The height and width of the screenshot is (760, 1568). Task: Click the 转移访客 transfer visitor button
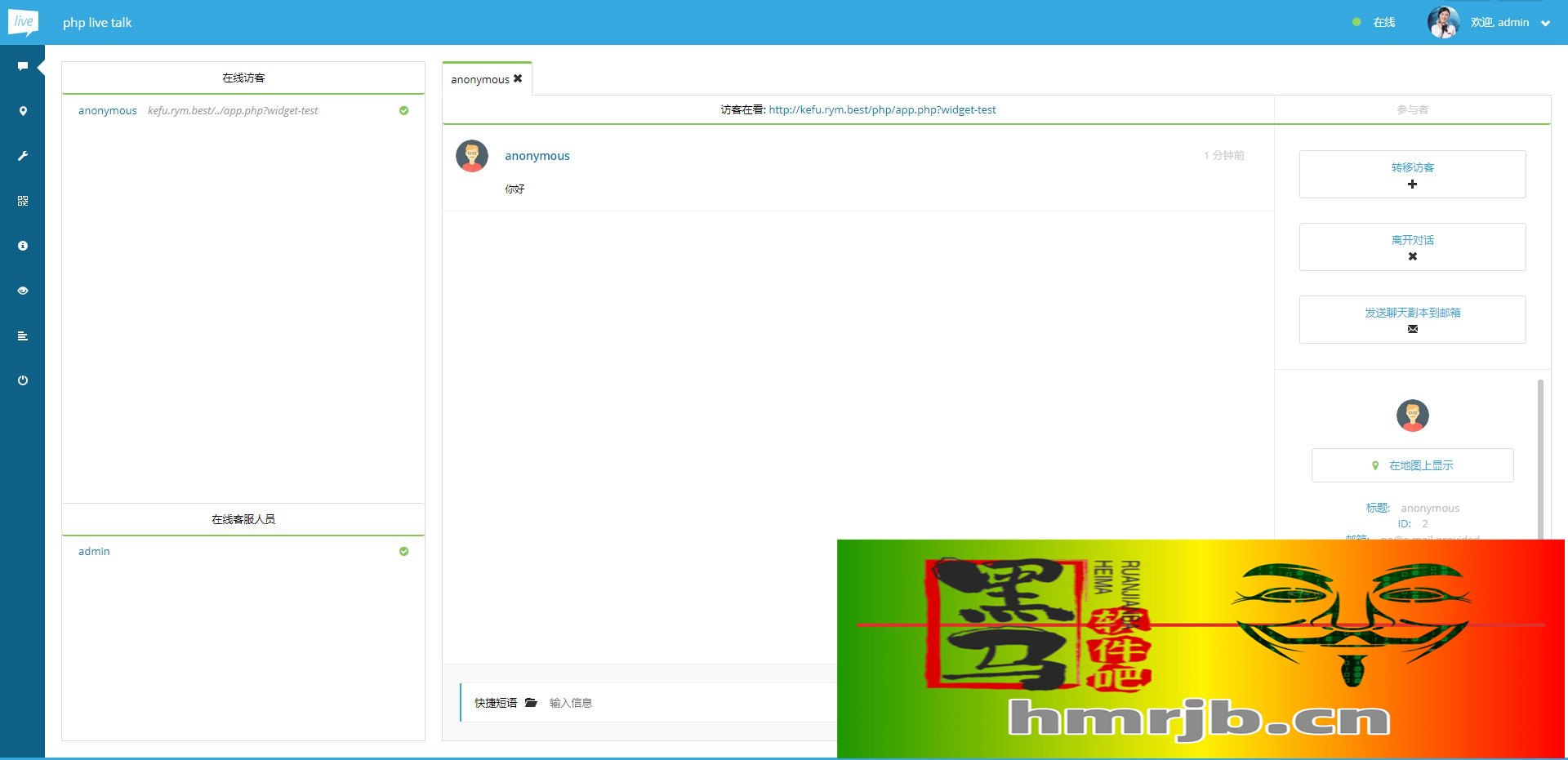coord(1412,174)
